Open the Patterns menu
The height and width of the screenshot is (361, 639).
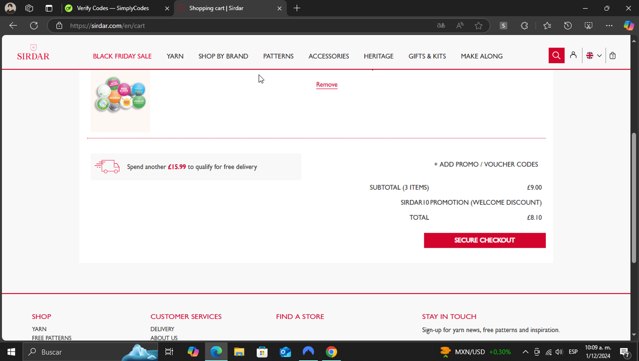pos(278,56)
